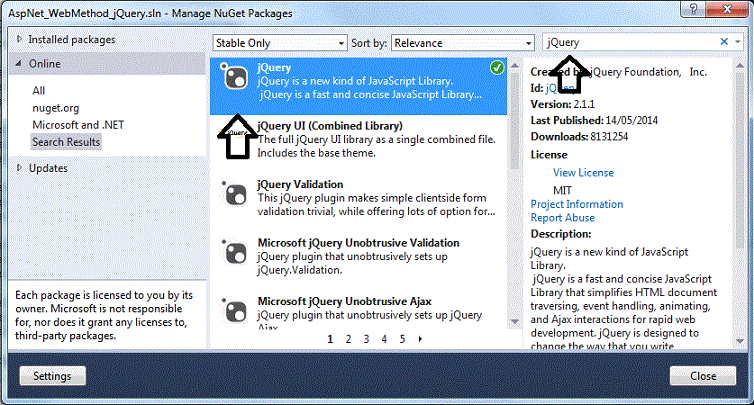Go to results page 5
The width and height of the screenshot is (754, 405).
402,339
